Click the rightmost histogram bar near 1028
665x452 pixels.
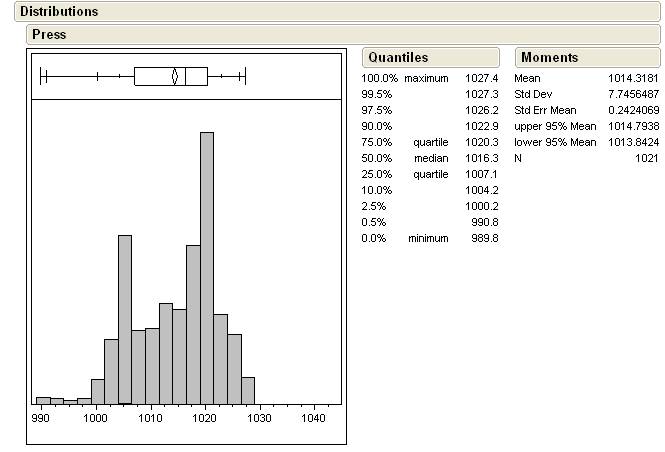click(x=248, y=390)
